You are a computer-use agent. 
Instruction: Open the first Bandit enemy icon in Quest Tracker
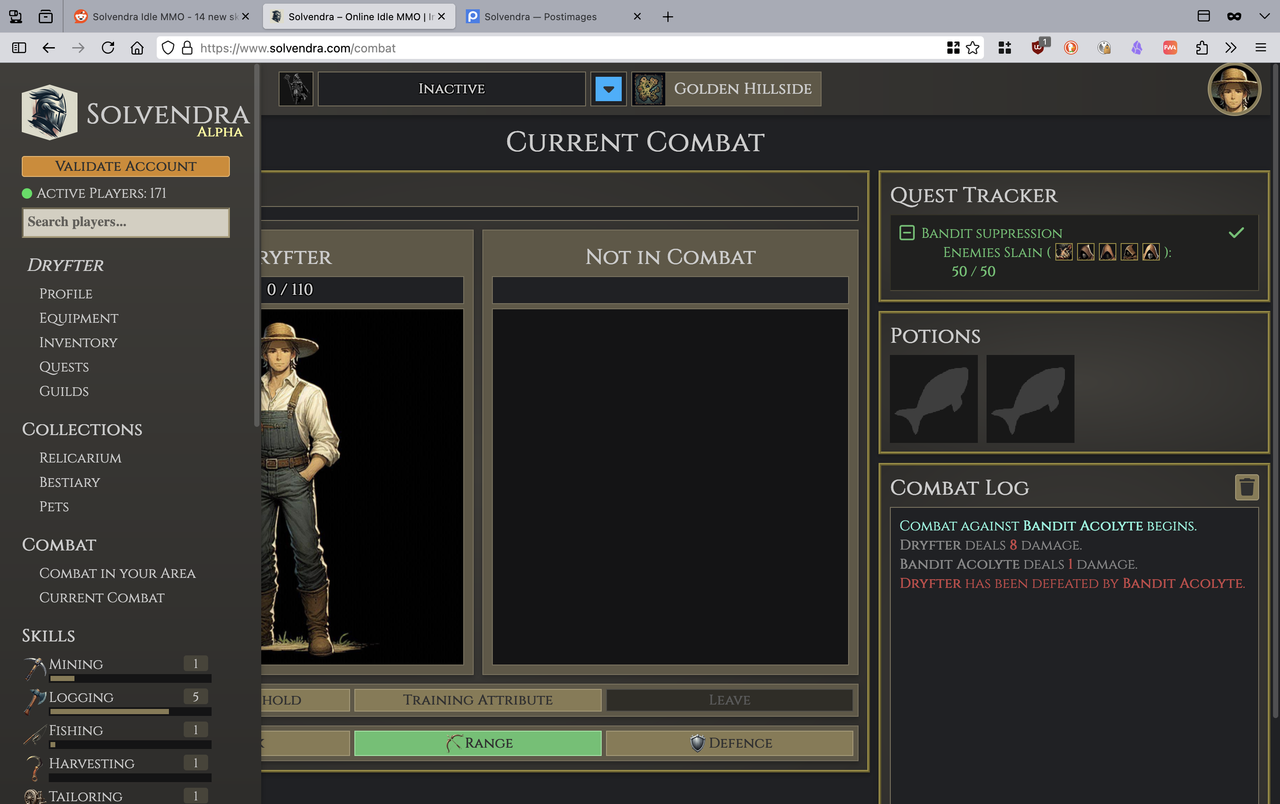coord(1063,252)
